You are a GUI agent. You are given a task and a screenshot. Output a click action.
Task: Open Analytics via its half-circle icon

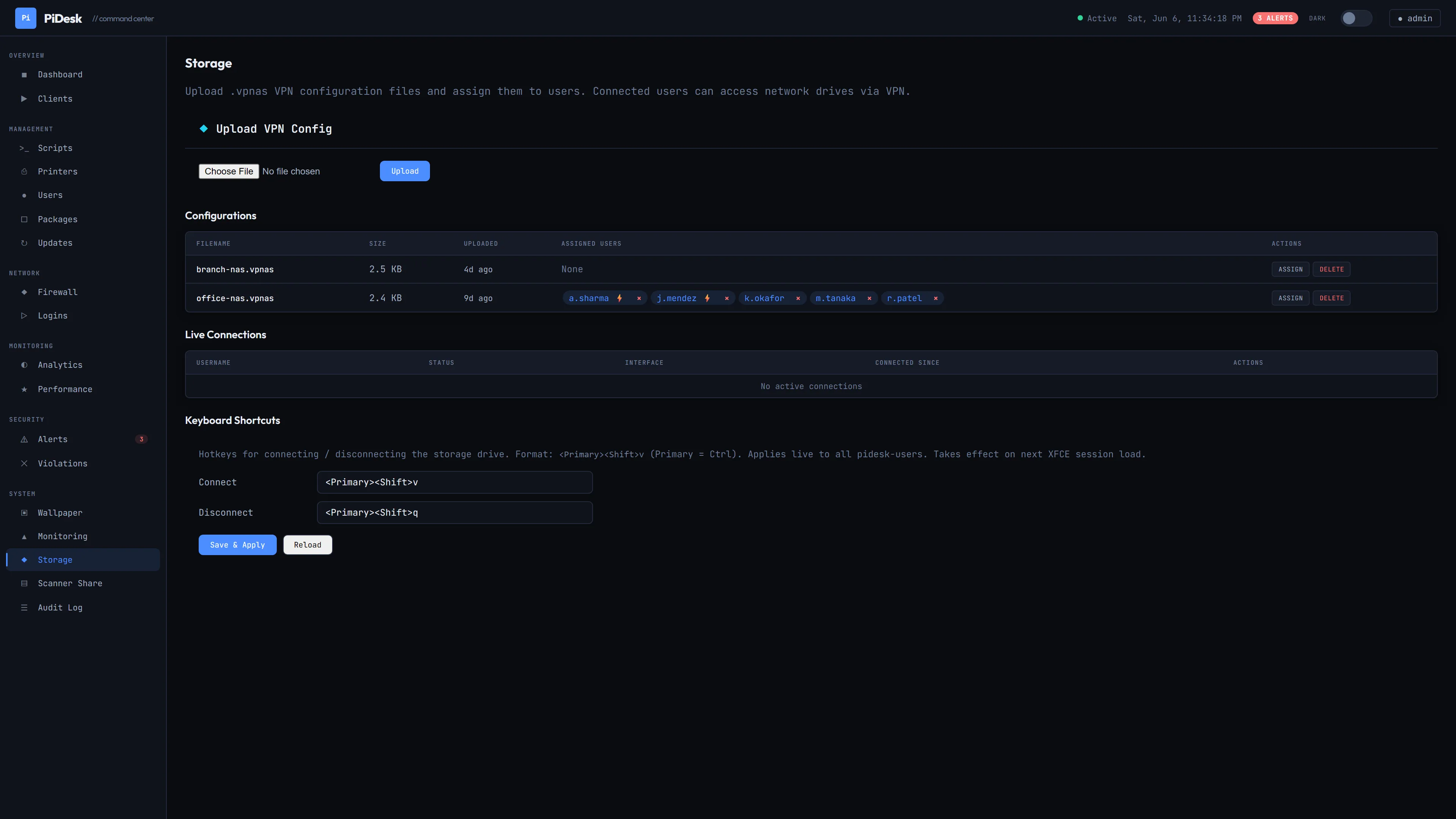pos(24,365)
